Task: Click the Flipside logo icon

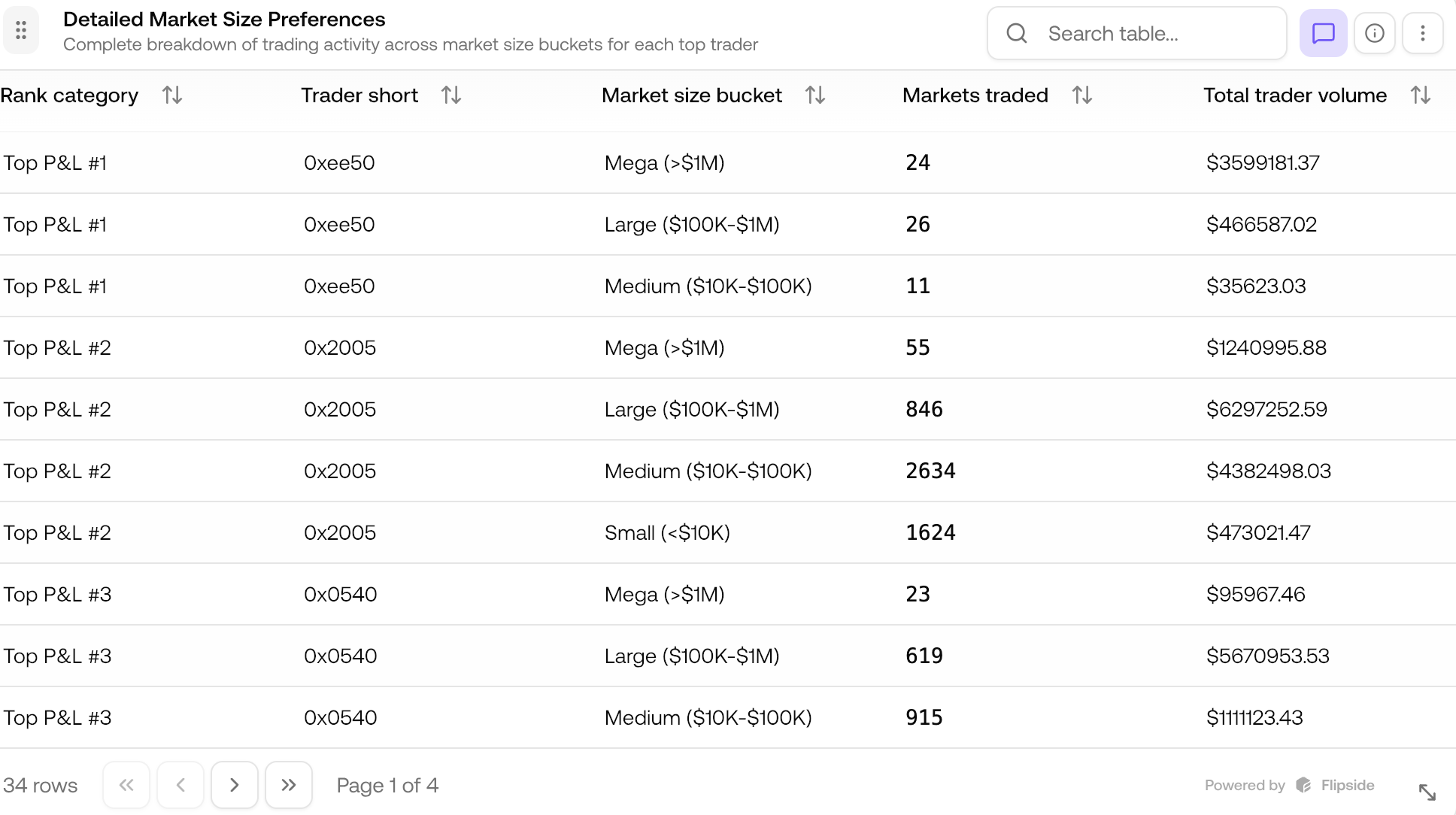Action: coord(1303,785)
